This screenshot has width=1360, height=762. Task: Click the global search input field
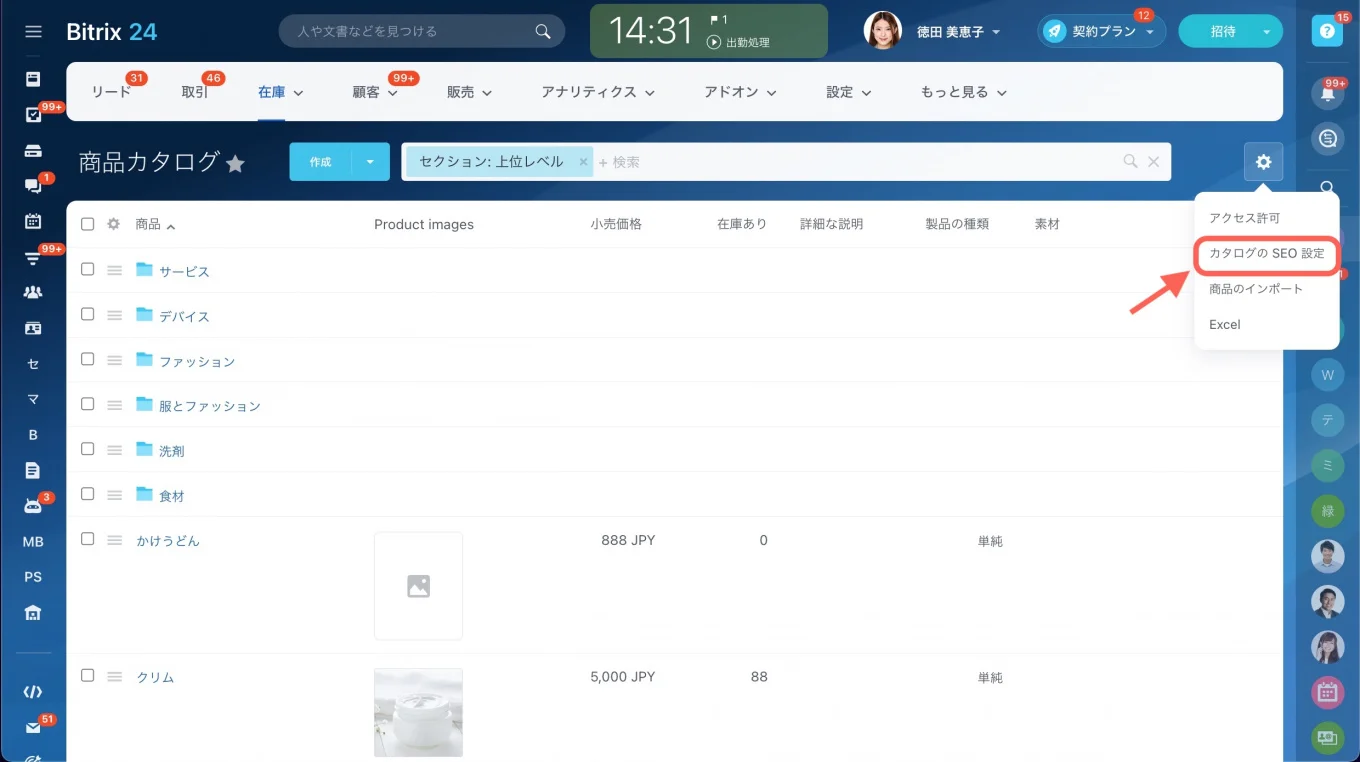[x=420, y=31]
